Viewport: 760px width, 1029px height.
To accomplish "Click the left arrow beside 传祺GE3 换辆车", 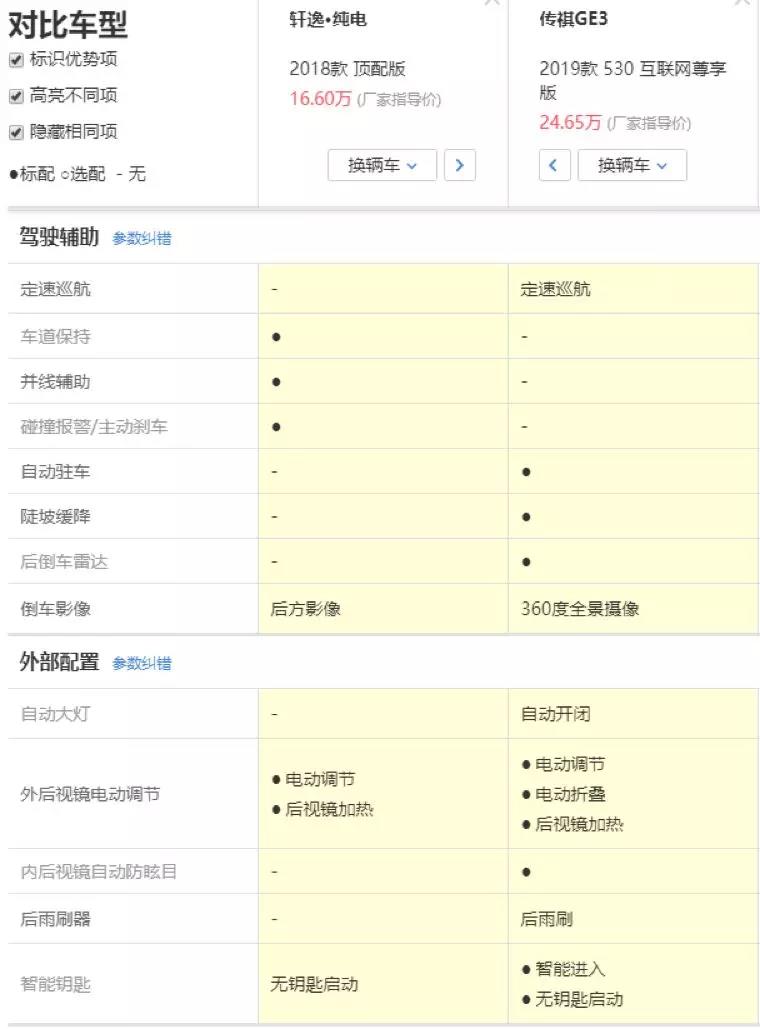I will pyautogui.click(x=554, y=165).
